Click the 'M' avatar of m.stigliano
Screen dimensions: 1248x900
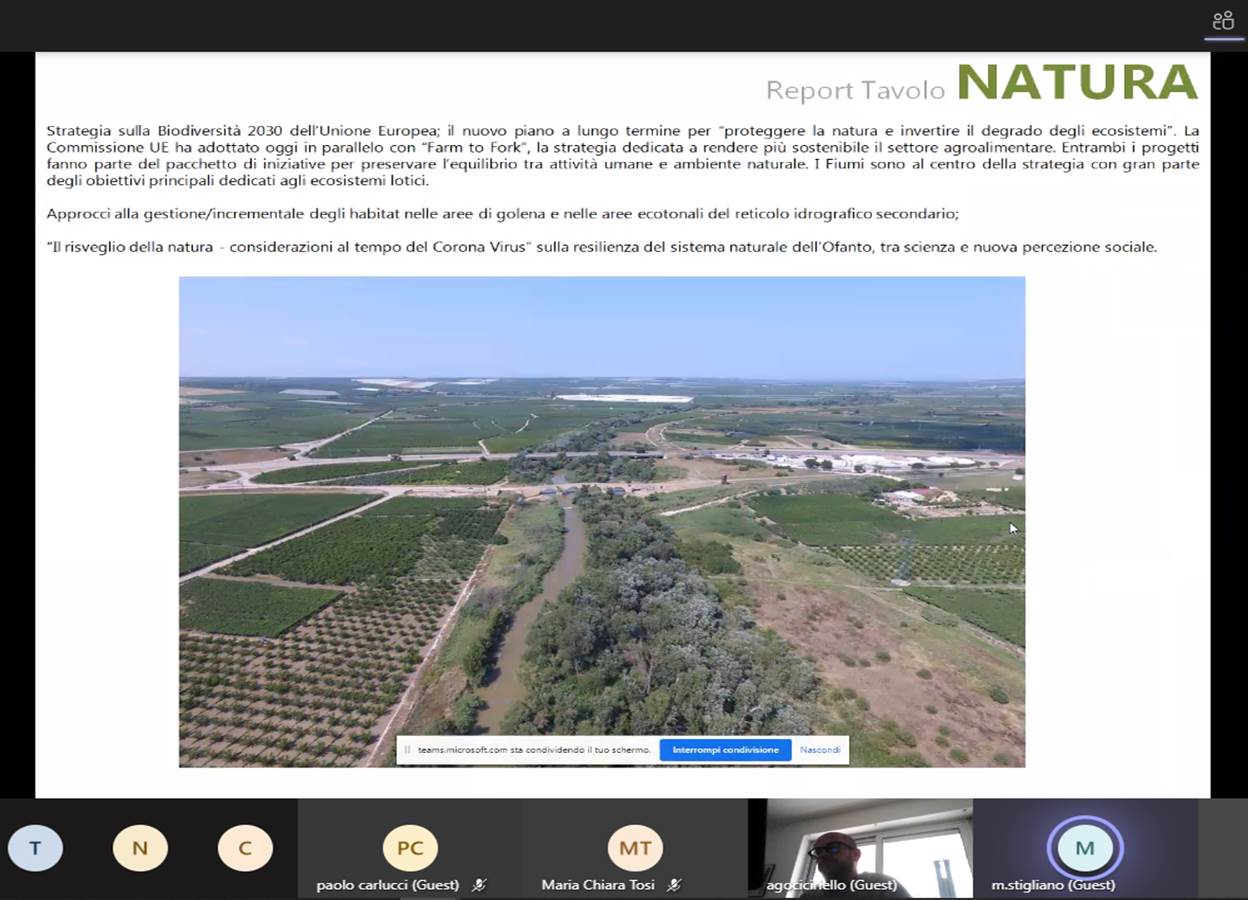point(1085,848)
